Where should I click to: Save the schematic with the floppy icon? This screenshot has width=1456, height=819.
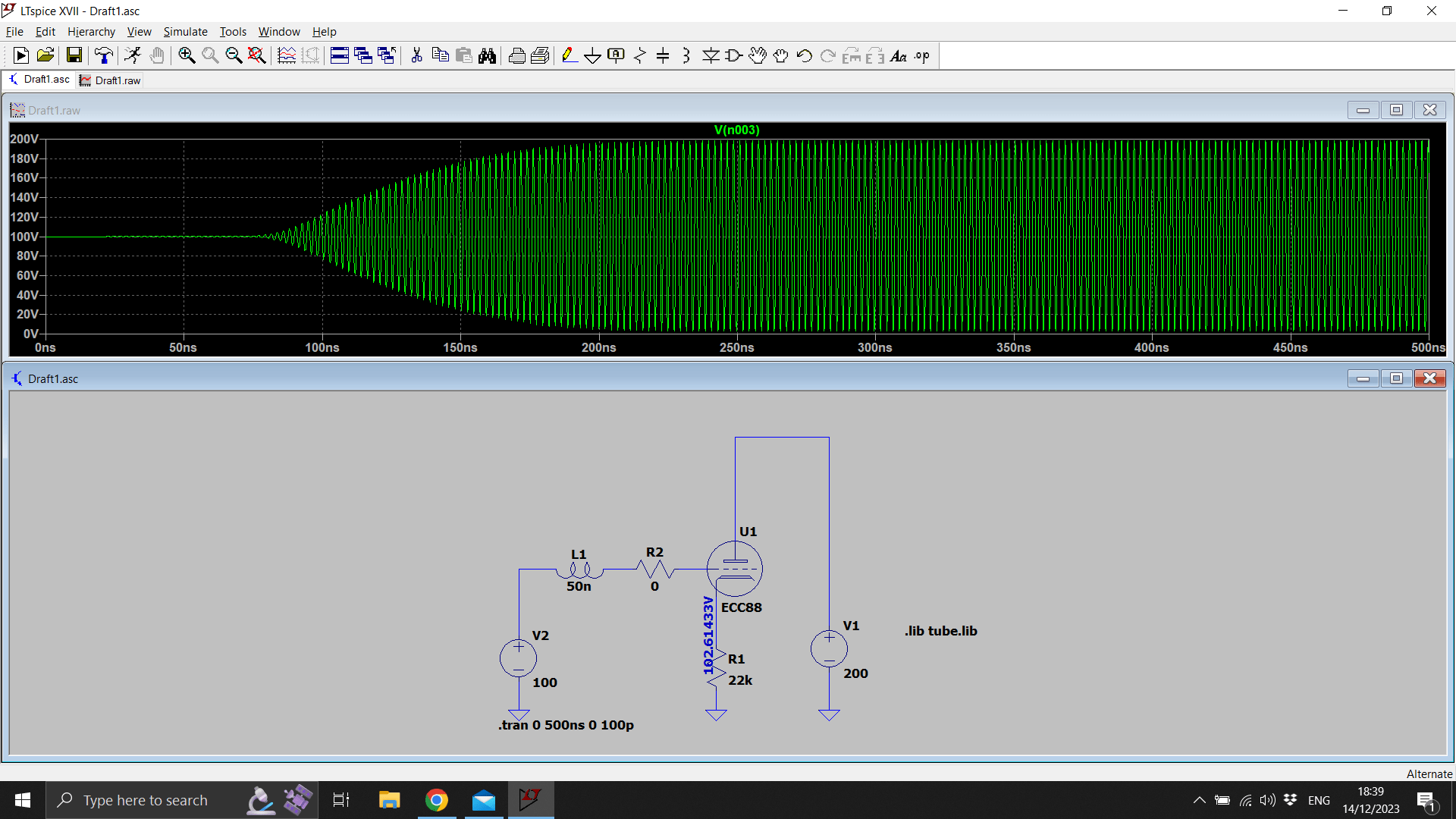point(74,55)
